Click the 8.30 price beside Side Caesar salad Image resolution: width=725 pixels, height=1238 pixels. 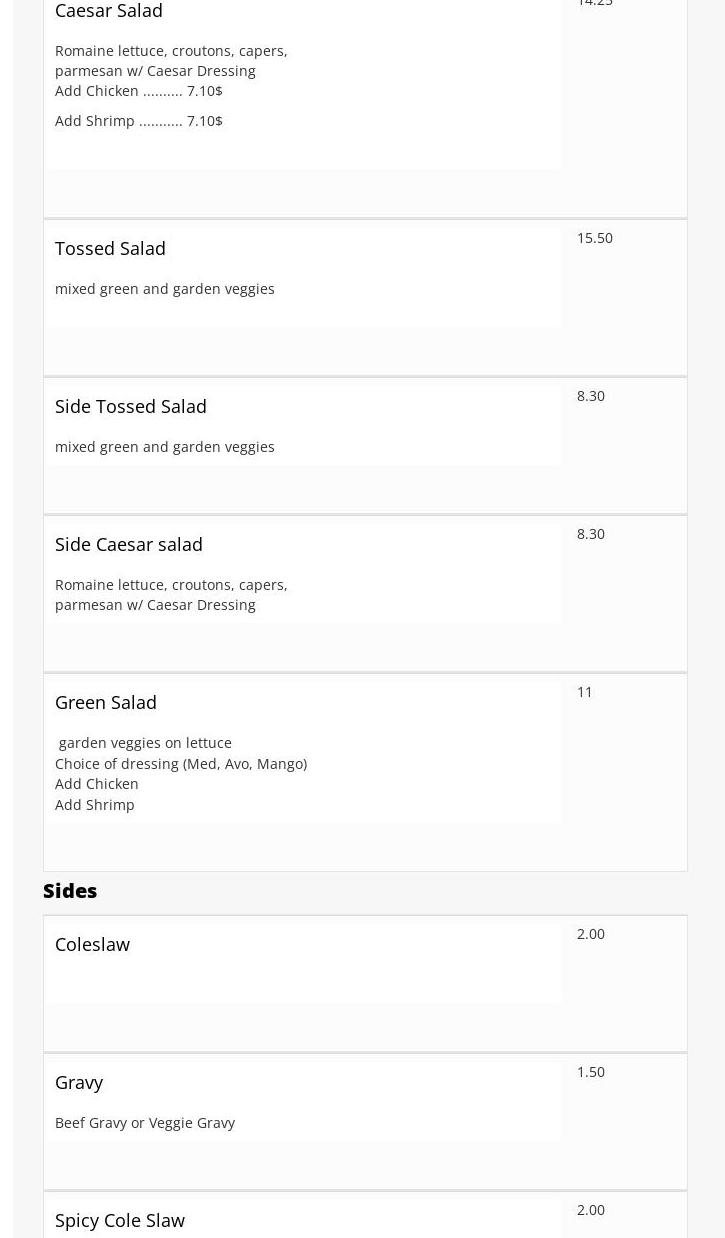[x=590, y=534]
